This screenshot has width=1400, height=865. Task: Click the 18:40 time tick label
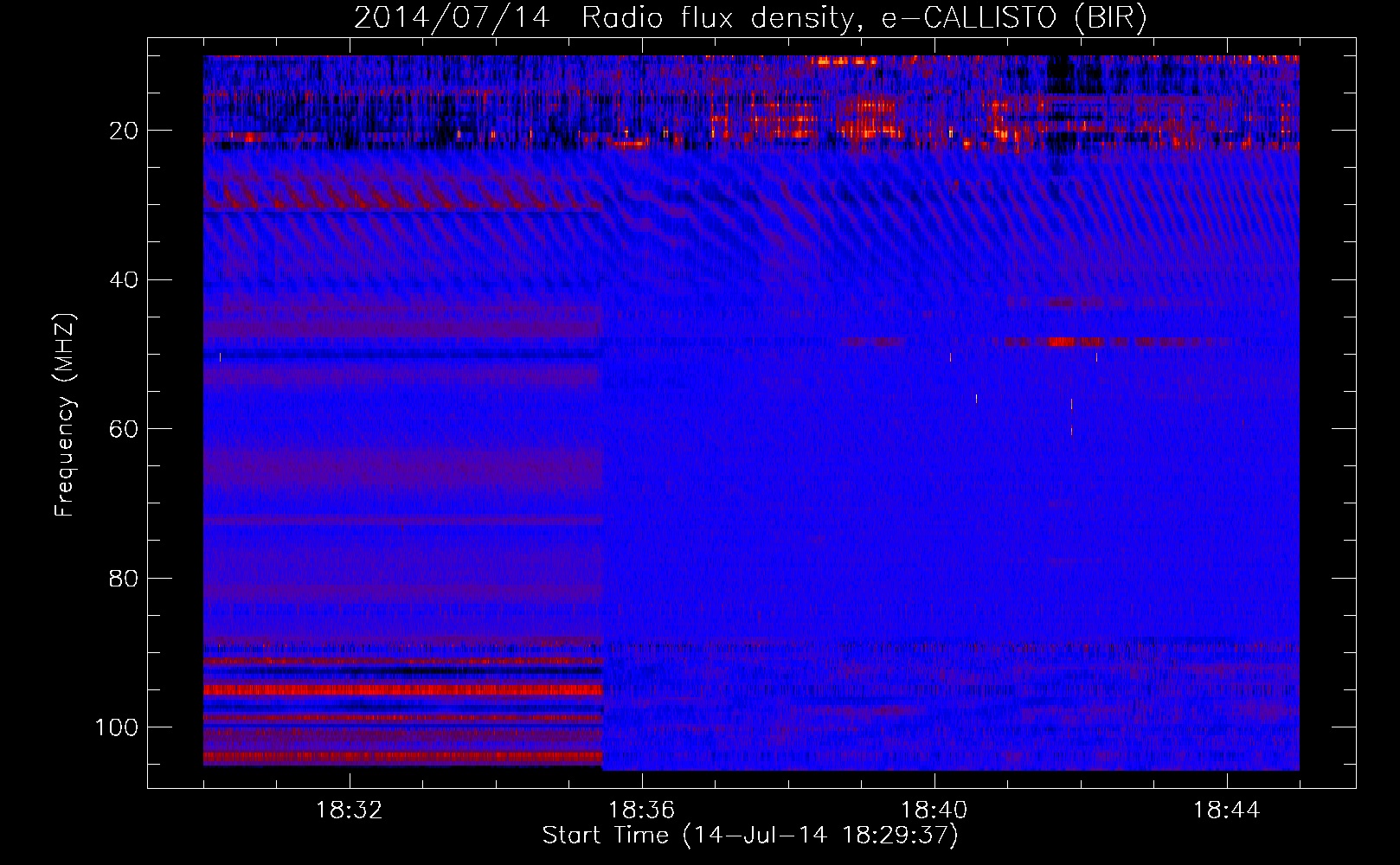pos(934,811)
